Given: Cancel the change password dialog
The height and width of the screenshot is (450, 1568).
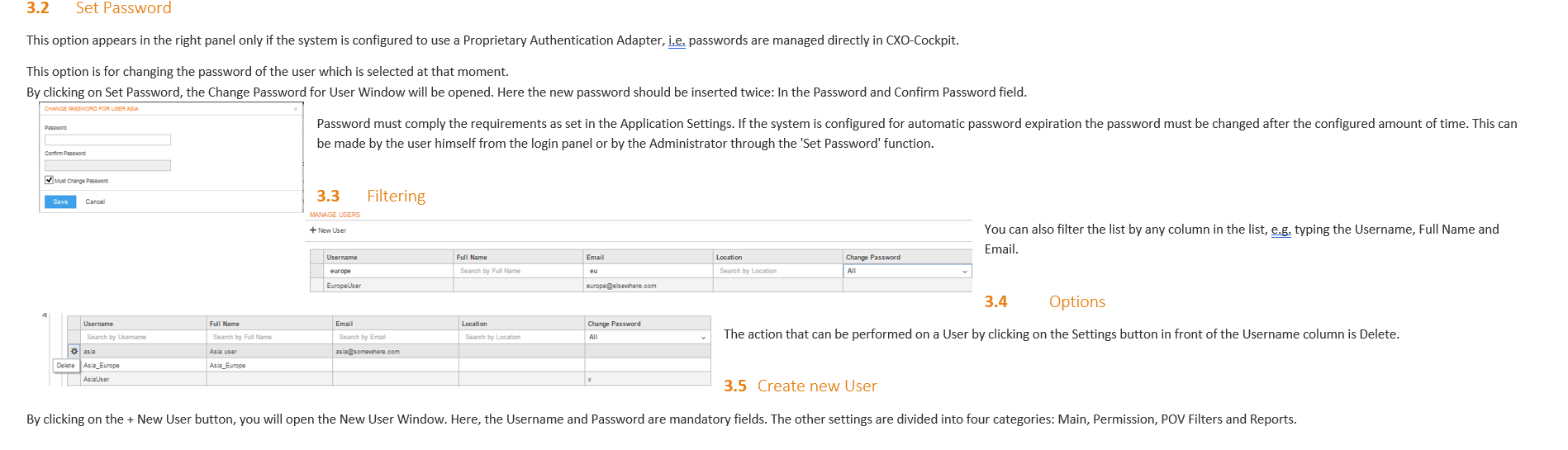Looking at the screenshot, I should tap(95, 201).
